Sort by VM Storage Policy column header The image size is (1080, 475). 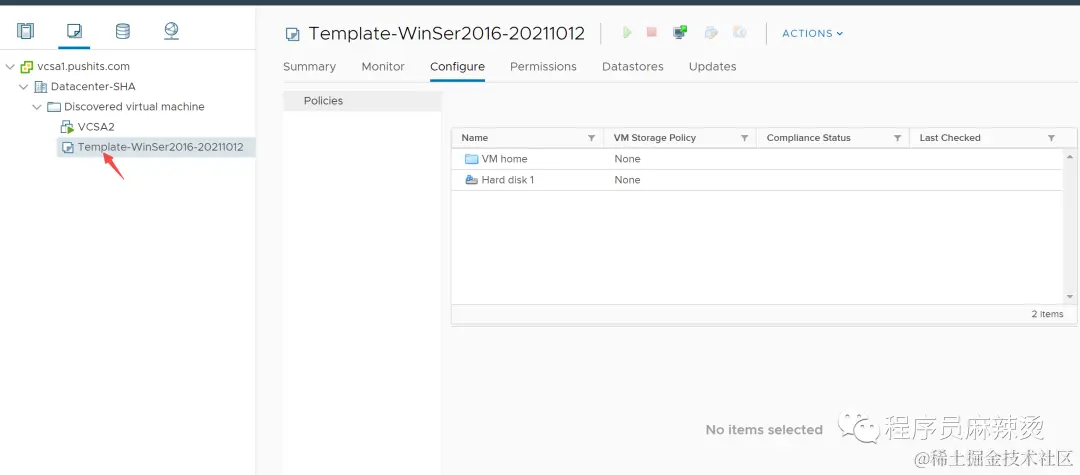pos(655,138)
